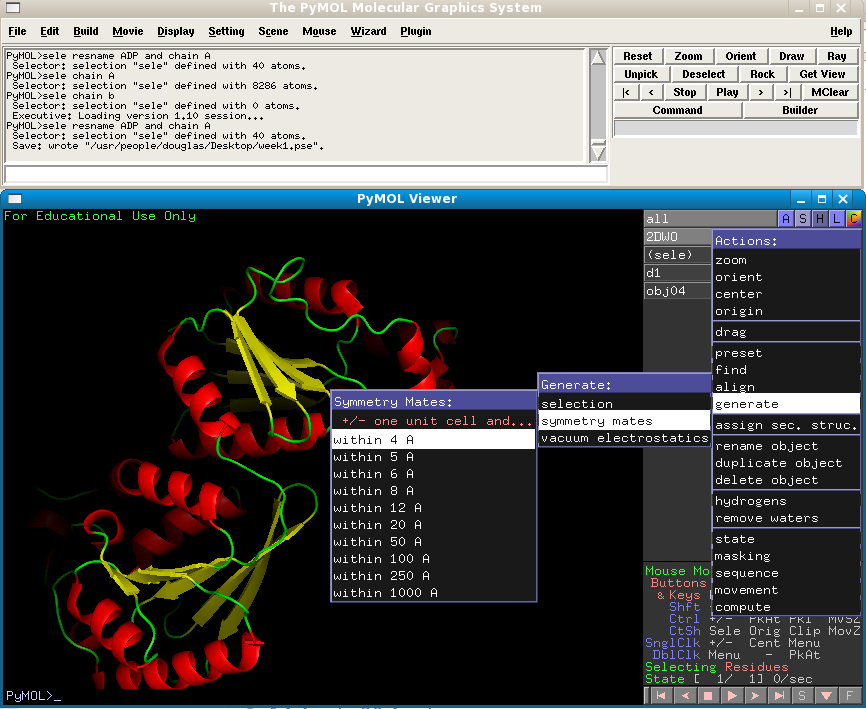
Task: Click the 'L' label button for all
Action: 837,219
